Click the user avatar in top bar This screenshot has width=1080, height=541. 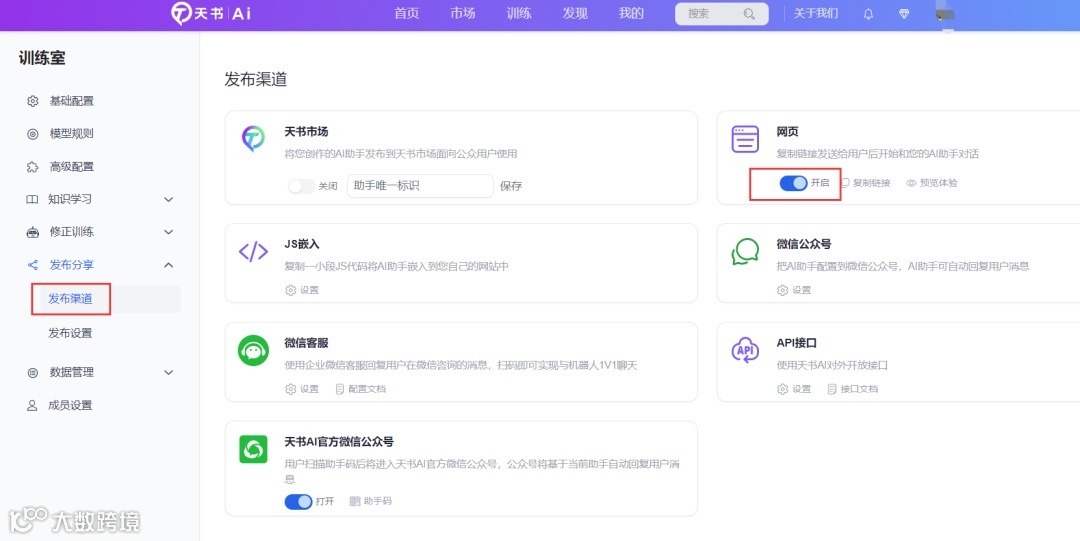point(945,14)
